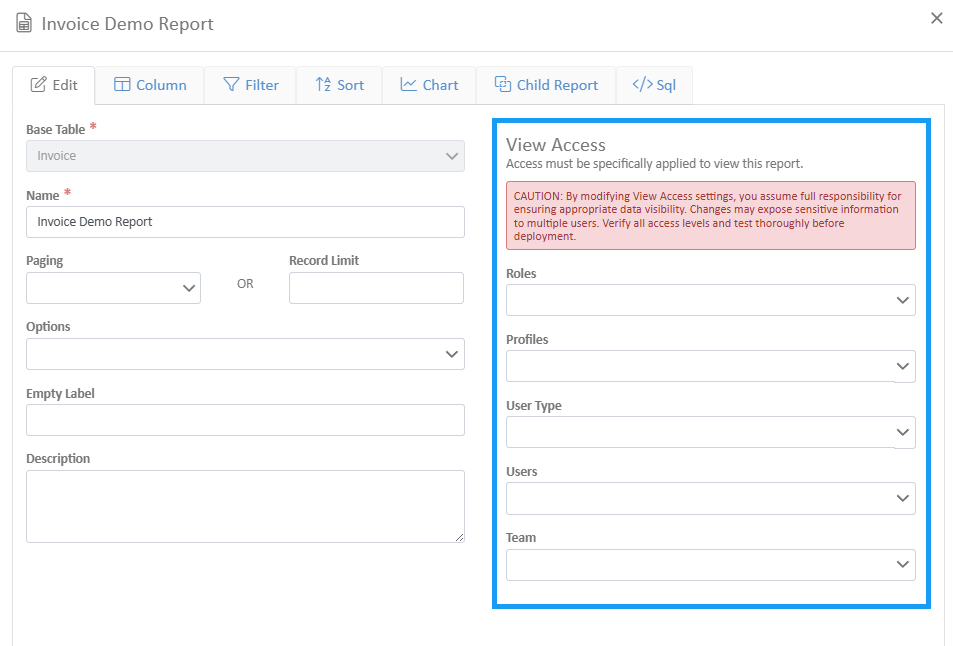The image size is (953, 646).
Task: Click the Name input field
Action: point(245,222)
